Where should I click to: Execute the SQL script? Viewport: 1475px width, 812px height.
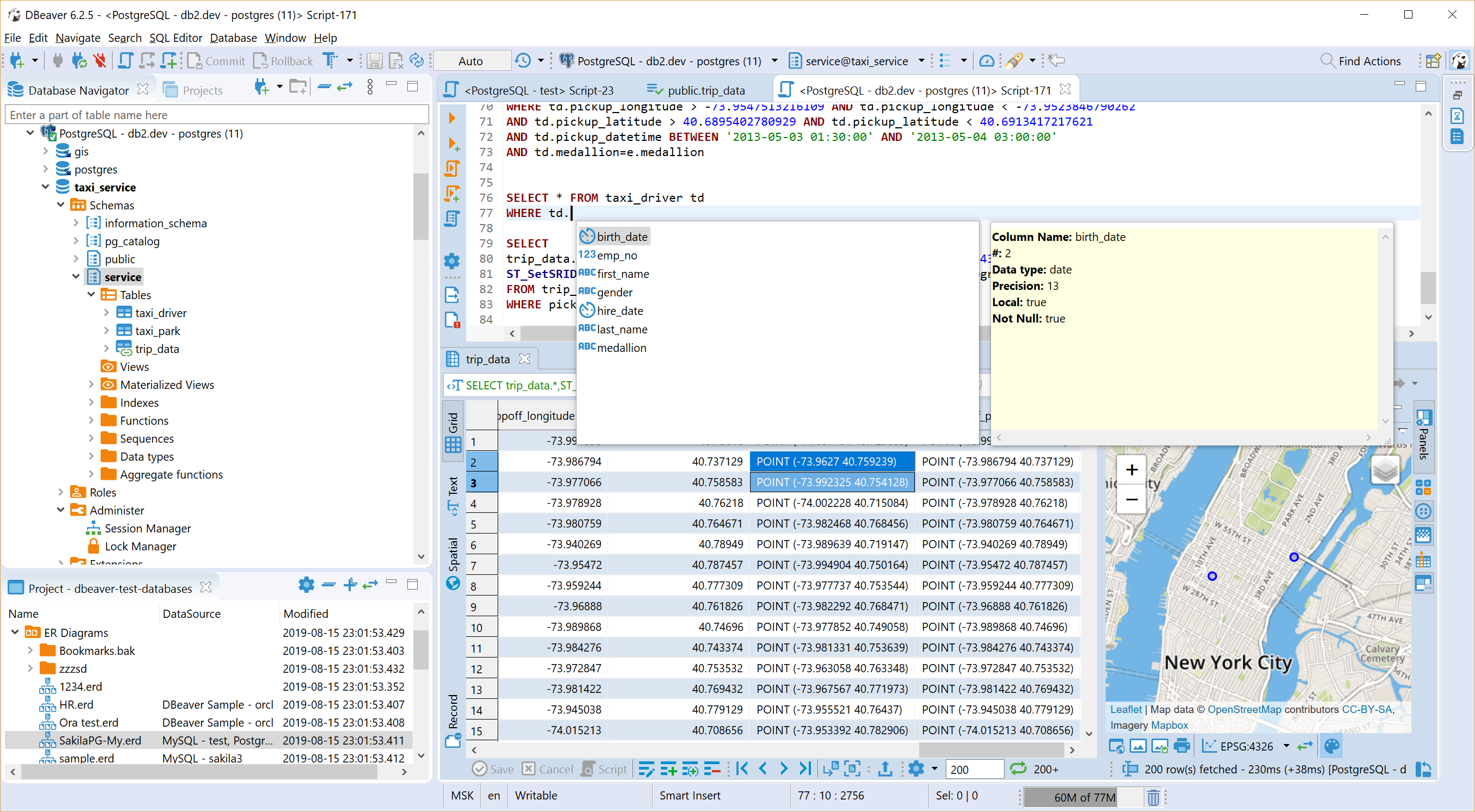click(453, 169)
